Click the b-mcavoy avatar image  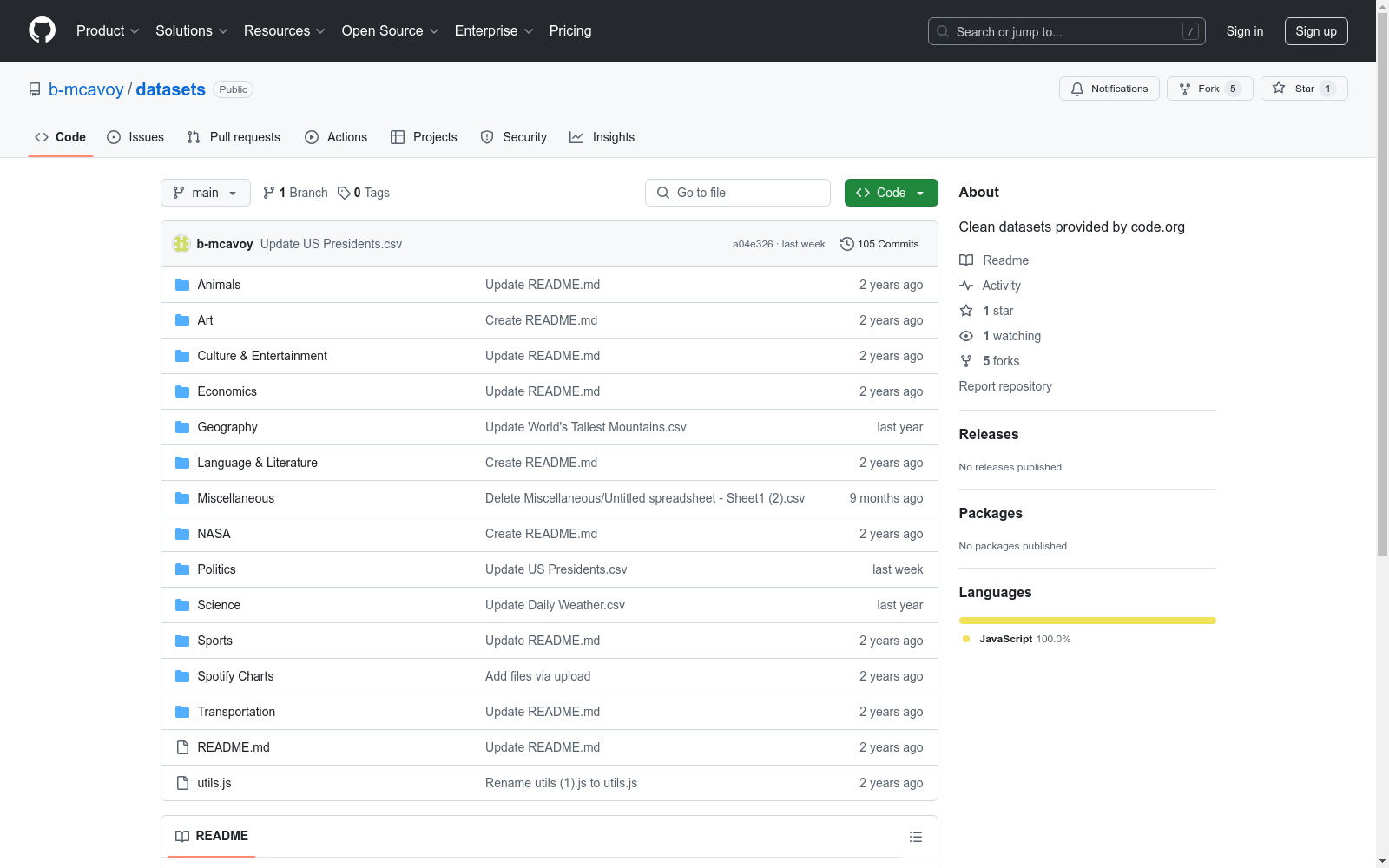[181, 244]
